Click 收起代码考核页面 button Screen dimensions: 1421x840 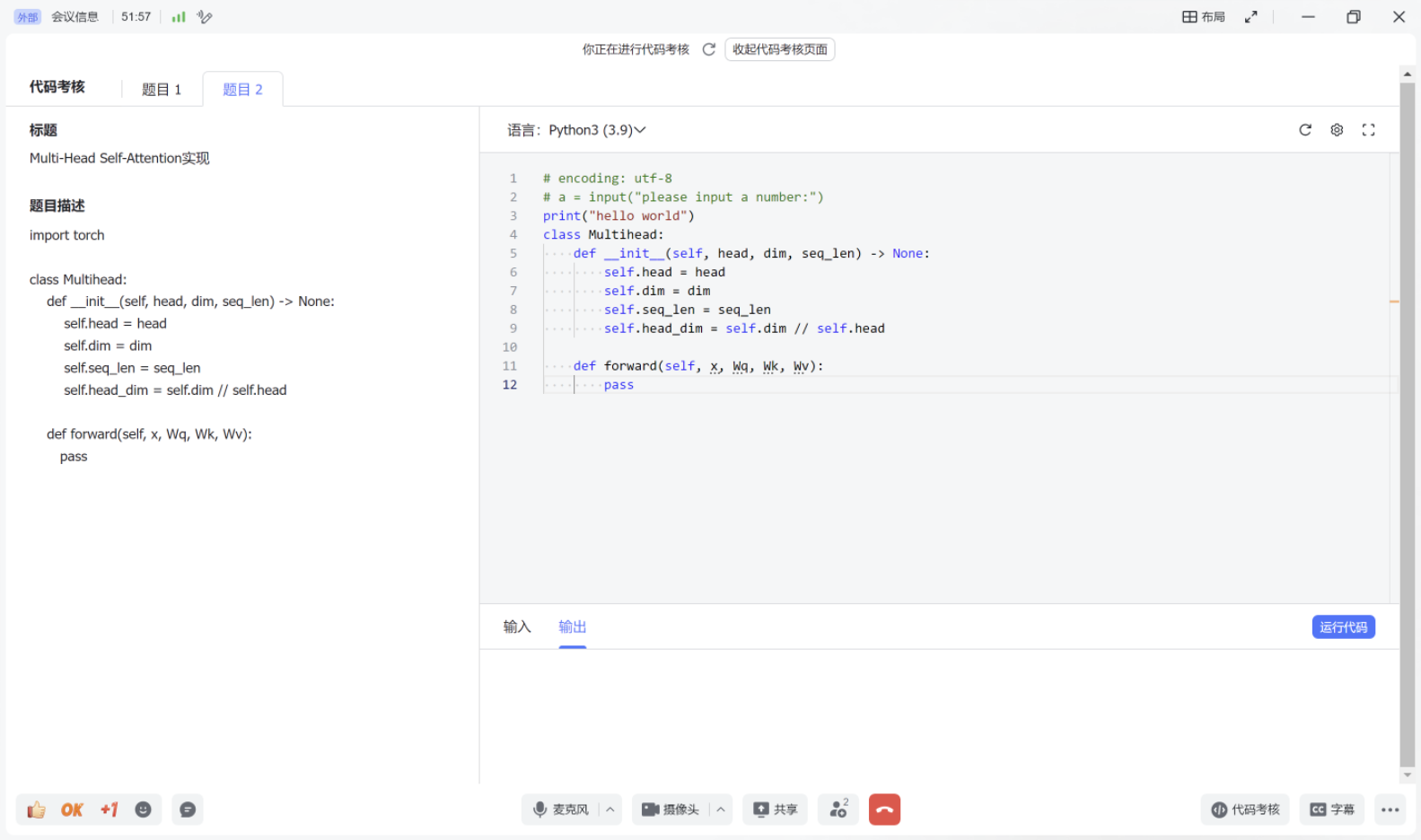780,49
